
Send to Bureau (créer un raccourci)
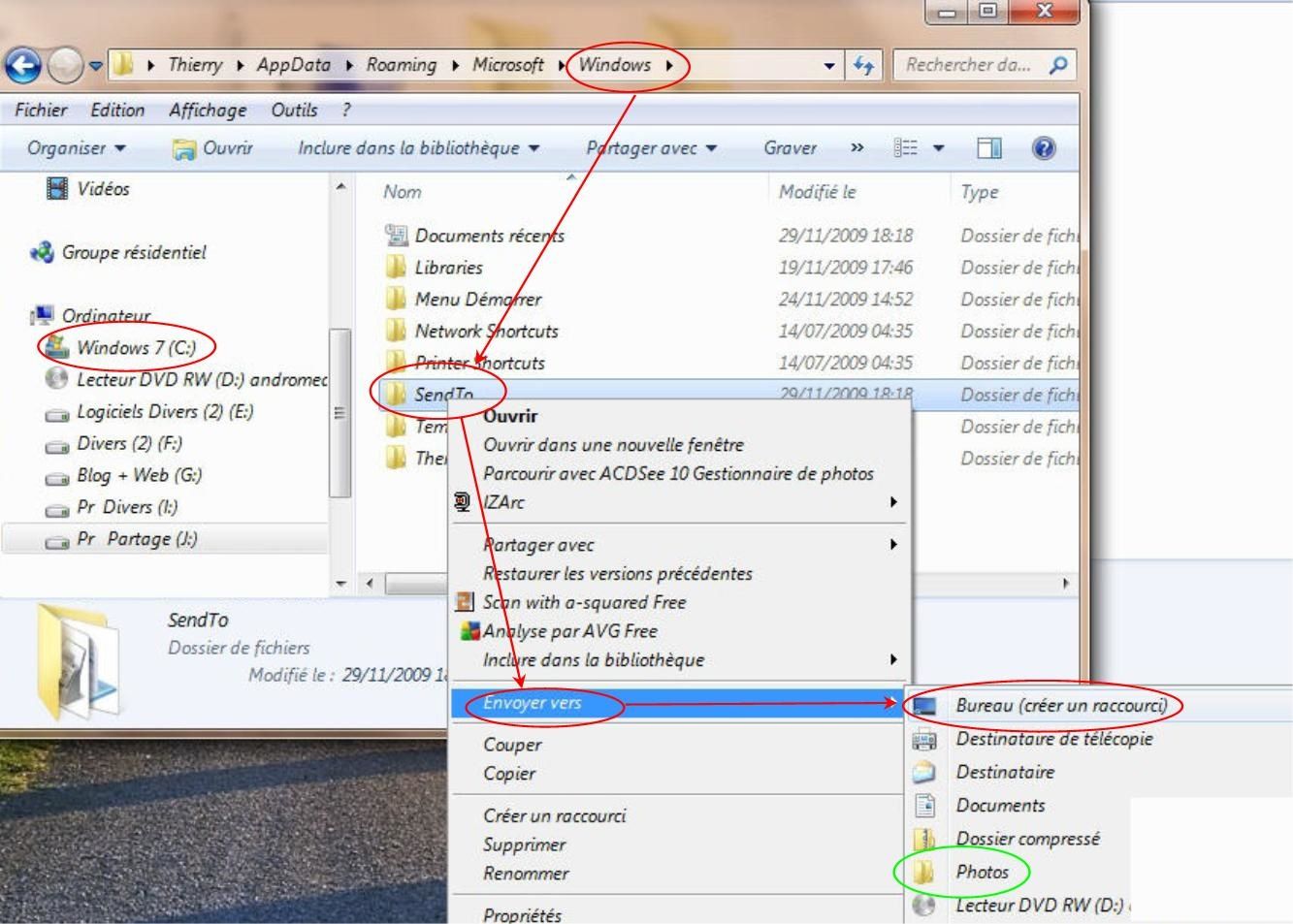point(1061,706)
